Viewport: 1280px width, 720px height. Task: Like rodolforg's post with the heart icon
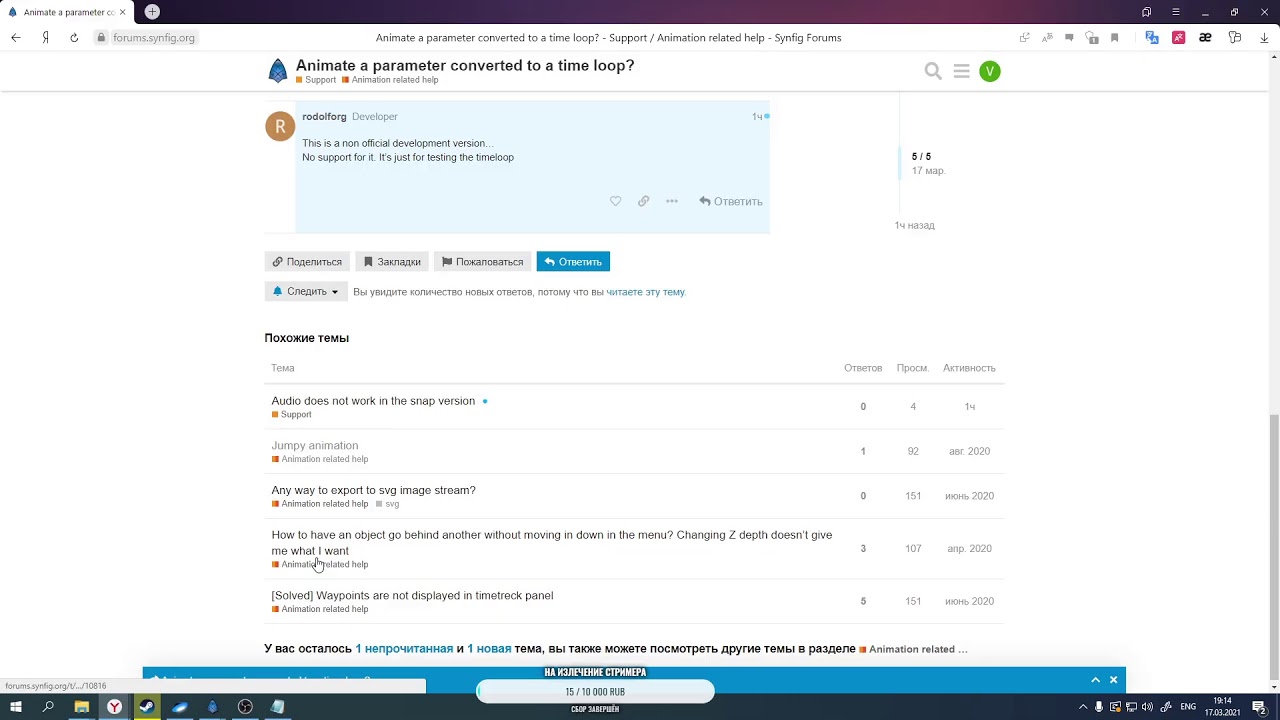(x=615, y=201)
